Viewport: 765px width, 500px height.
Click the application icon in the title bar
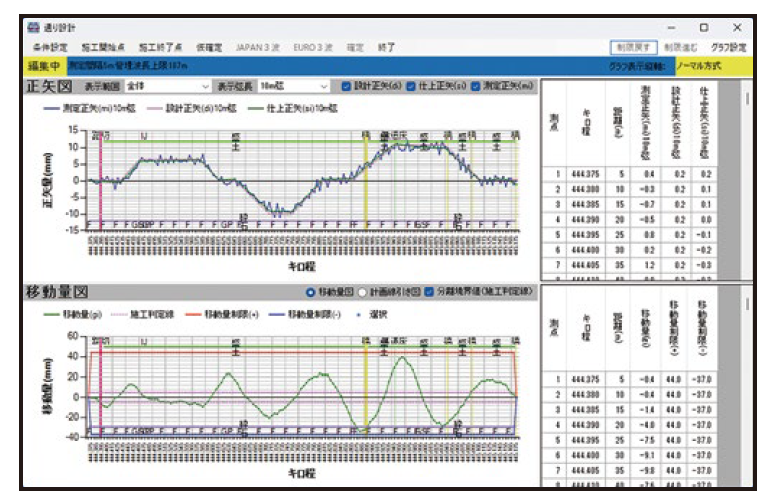point(33,29)
